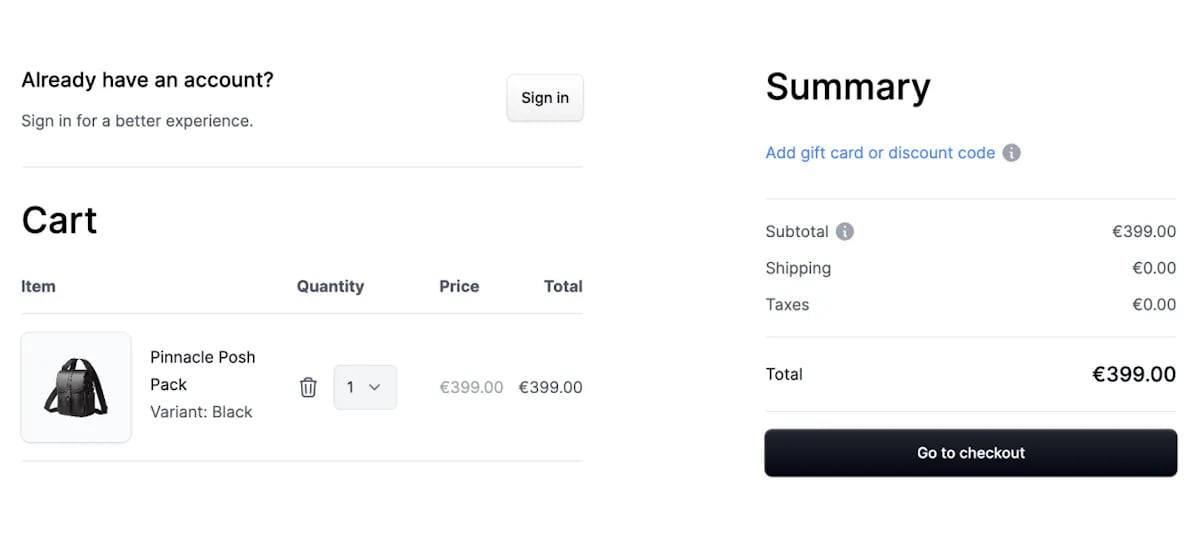Click the Variant: Black label
This screenshot has height=558, width=1200.
pos(201,412)
